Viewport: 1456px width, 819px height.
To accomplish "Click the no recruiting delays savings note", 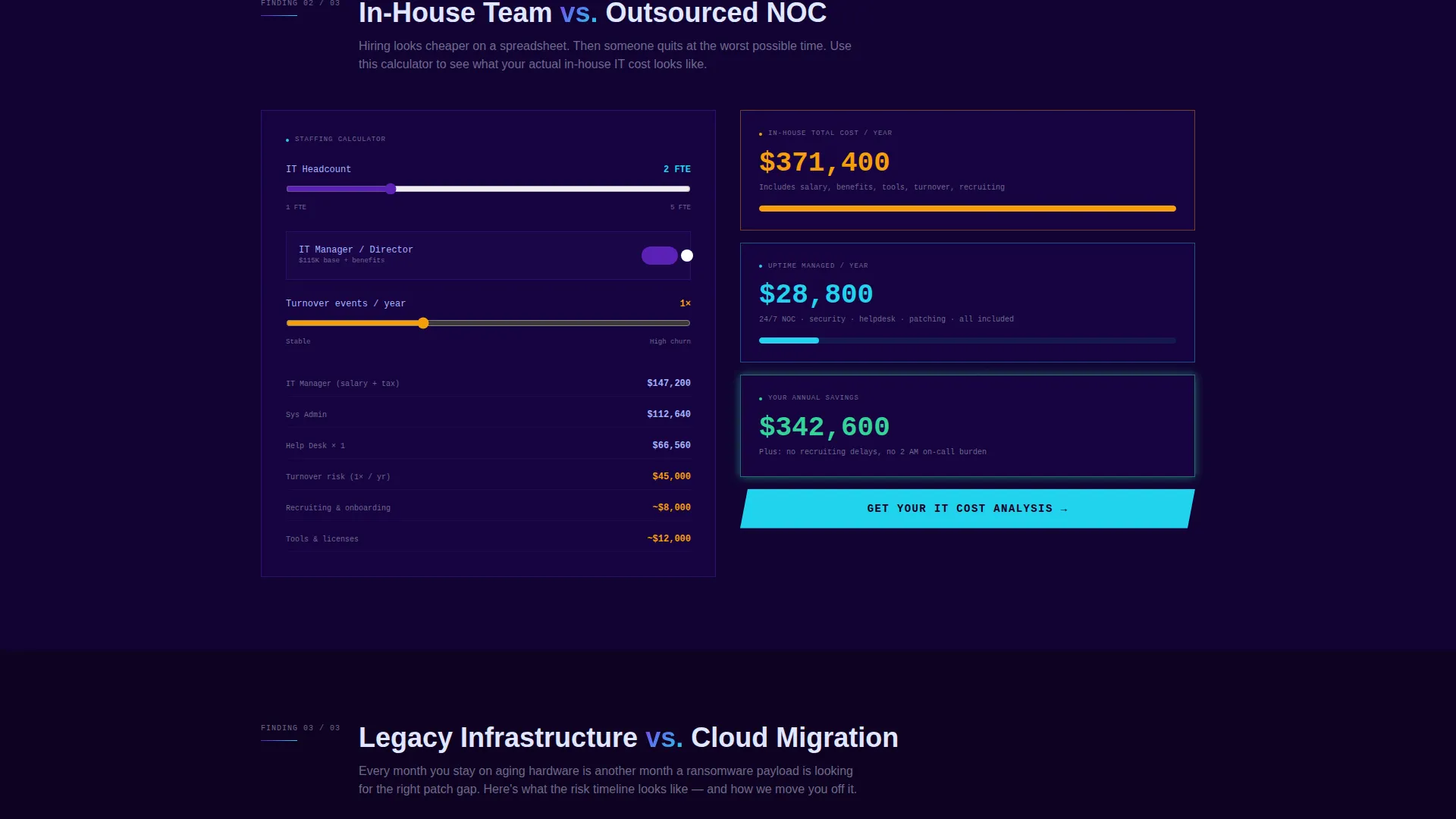I will 873,452.
